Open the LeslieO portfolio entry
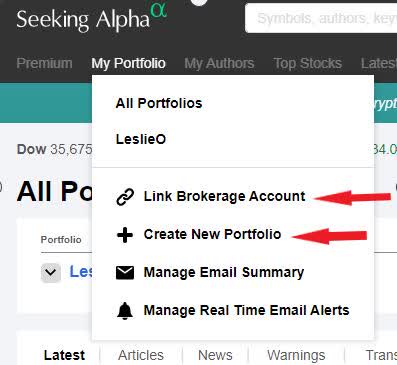This screenshot has width=397, height=365. pyautogui.click(x=141, y=139)
